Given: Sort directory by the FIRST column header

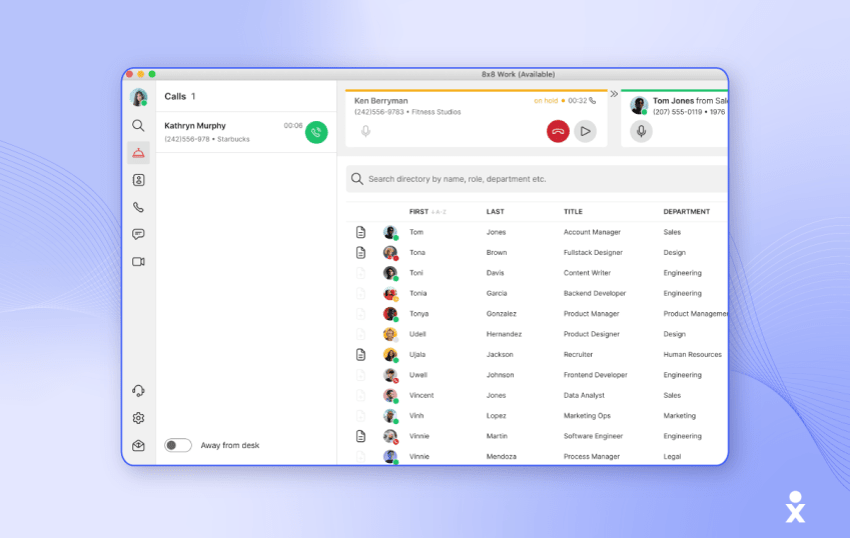Looking at the screenshot, I should (x=418, y=212).
